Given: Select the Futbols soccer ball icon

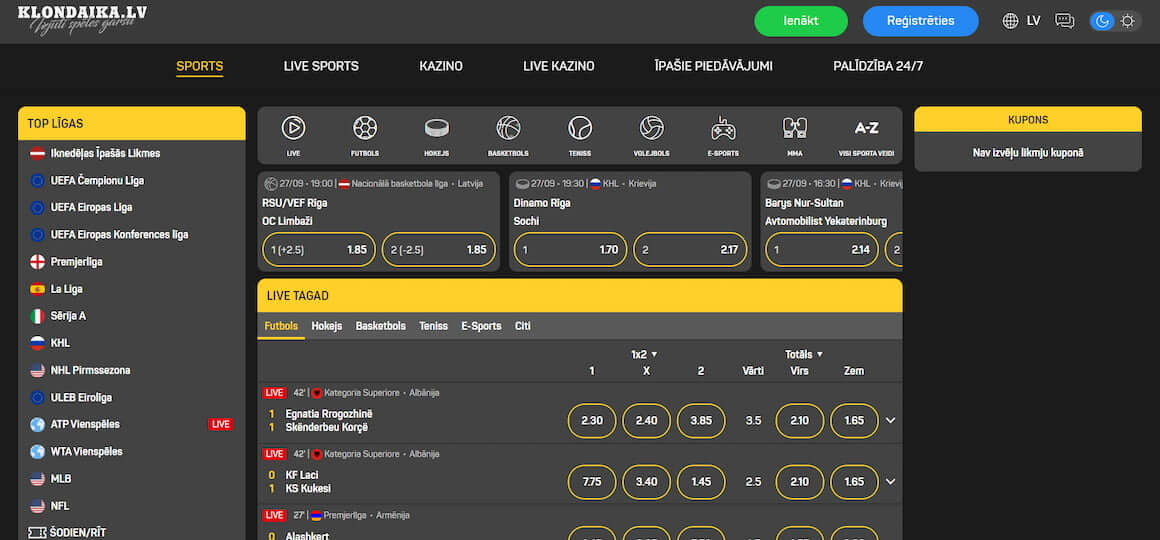Looking at the screenshot, I should pos(365,128).
